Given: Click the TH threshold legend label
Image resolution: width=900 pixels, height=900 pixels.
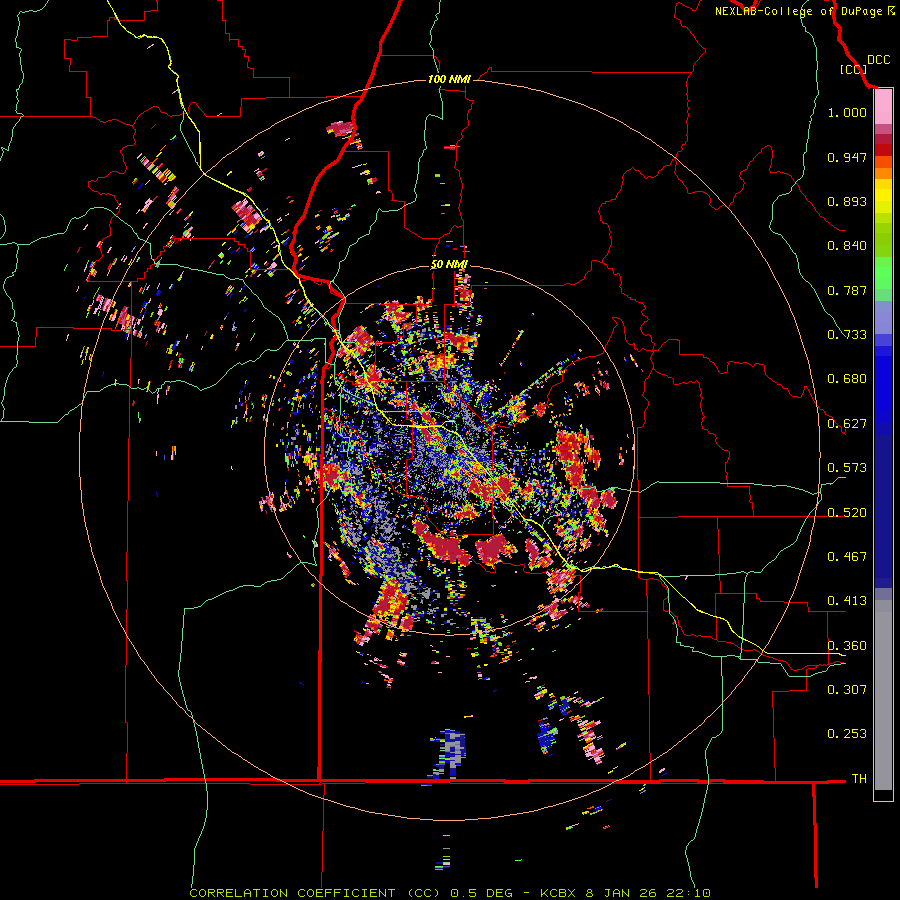Looking at the screenshot, I should tap(859, 779).
